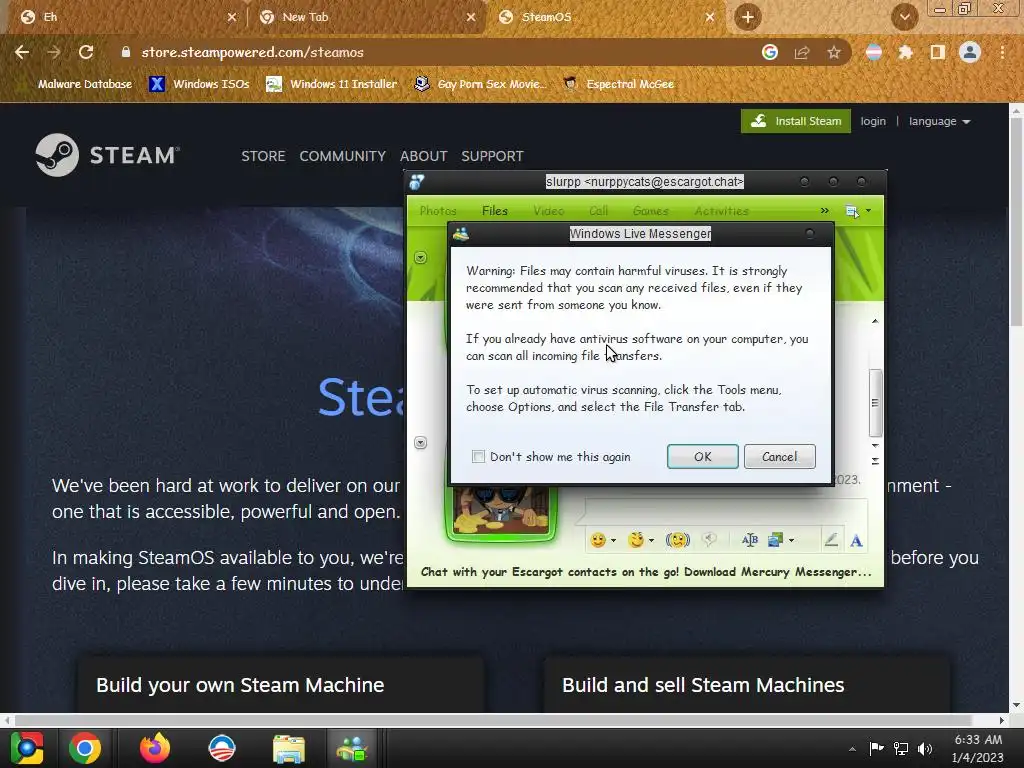Share this page icon

click(x=802, y=52)
